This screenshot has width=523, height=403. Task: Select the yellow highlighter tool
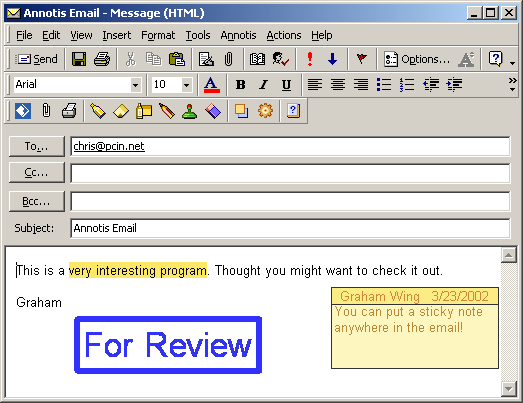pos(98,111)
